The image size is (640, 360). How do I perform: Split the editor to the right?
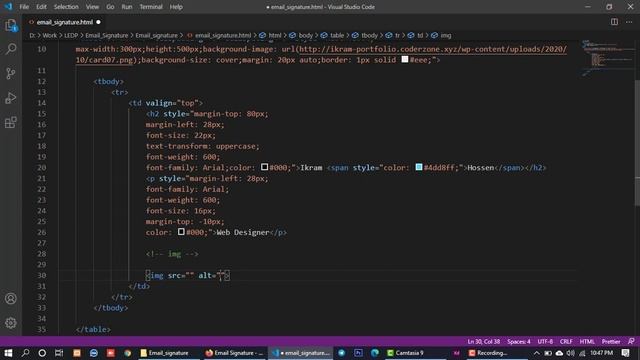(614, 22)
